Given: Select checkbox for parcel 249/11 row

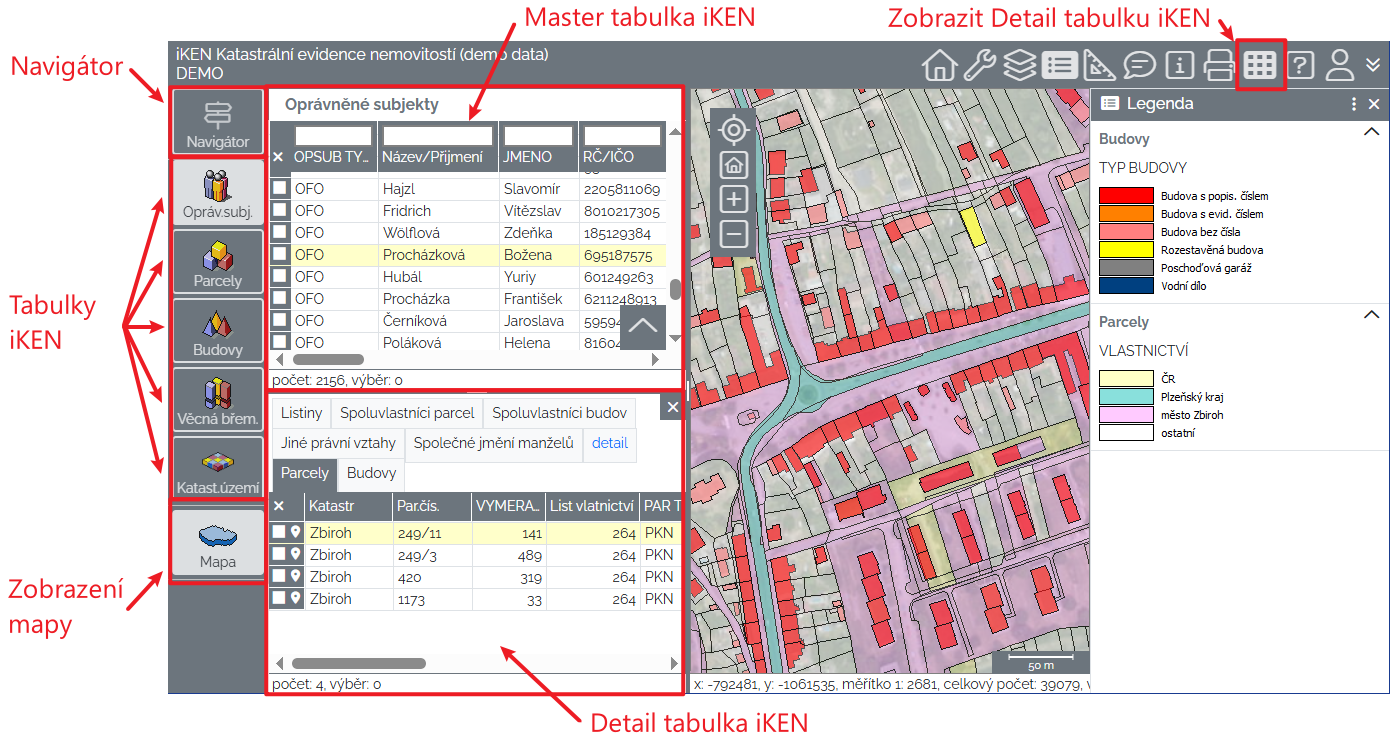Looking at the screenshot, I should point(279,532).
